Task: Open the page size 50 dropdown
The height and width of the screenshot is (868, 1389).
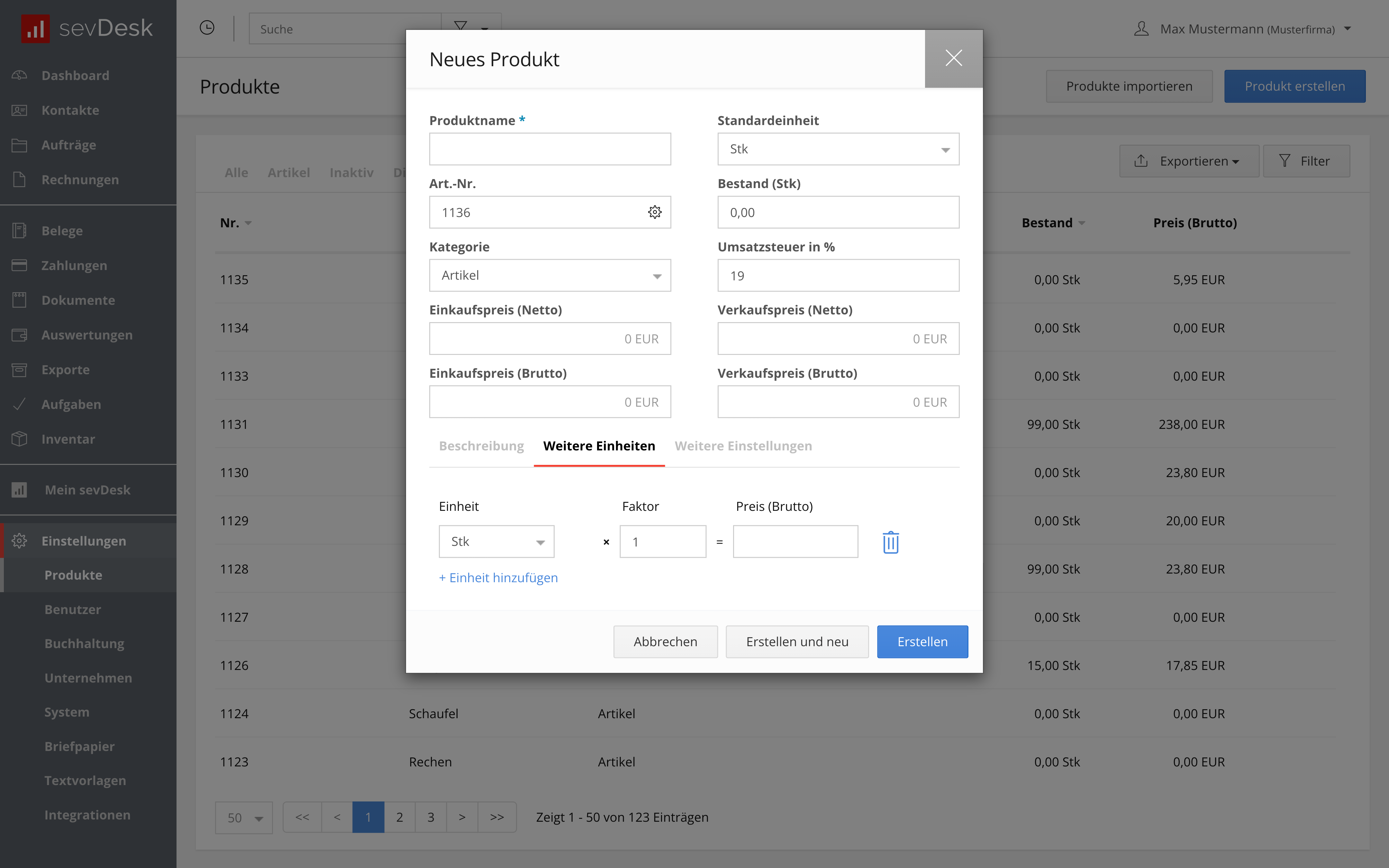Action: point(244,818)
